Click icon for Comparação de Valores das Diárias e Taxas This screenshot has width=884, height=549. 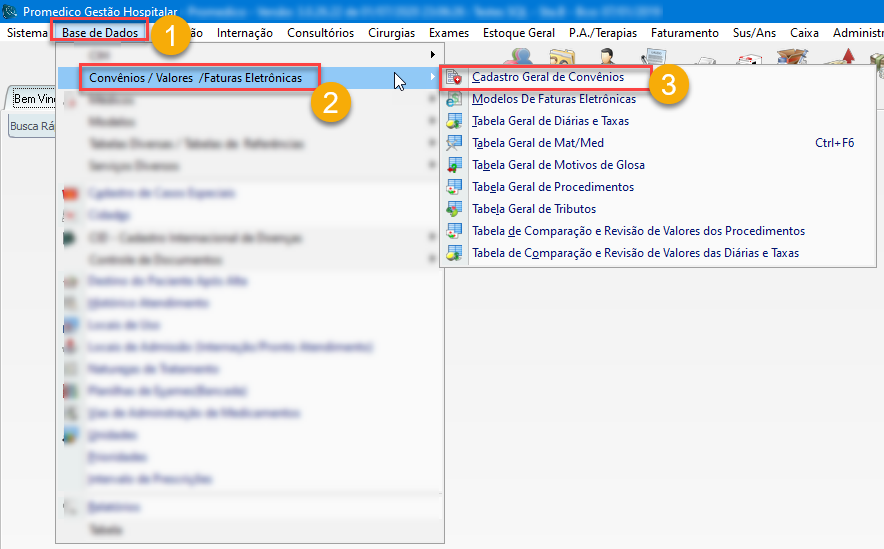[x=455, y=253]
